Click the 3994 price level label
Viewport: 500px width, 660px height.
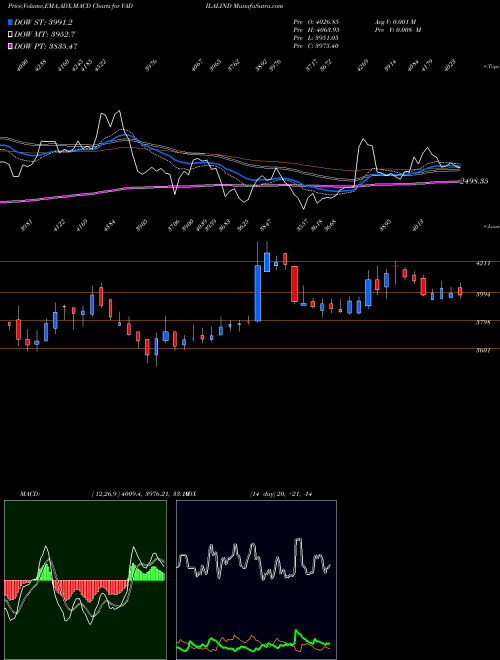tap(482, 295)
